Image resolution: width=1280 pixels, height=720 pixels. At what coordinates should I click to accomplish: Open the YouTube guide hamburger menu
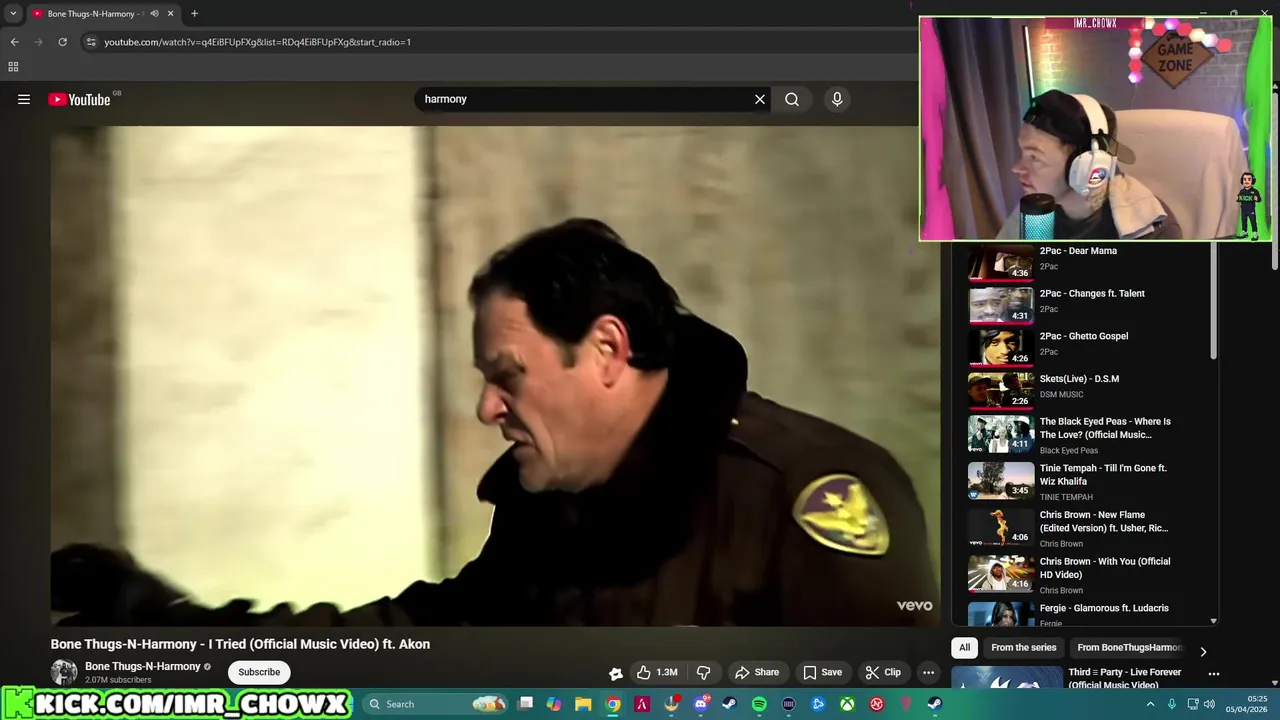click(x=24, y=99)
